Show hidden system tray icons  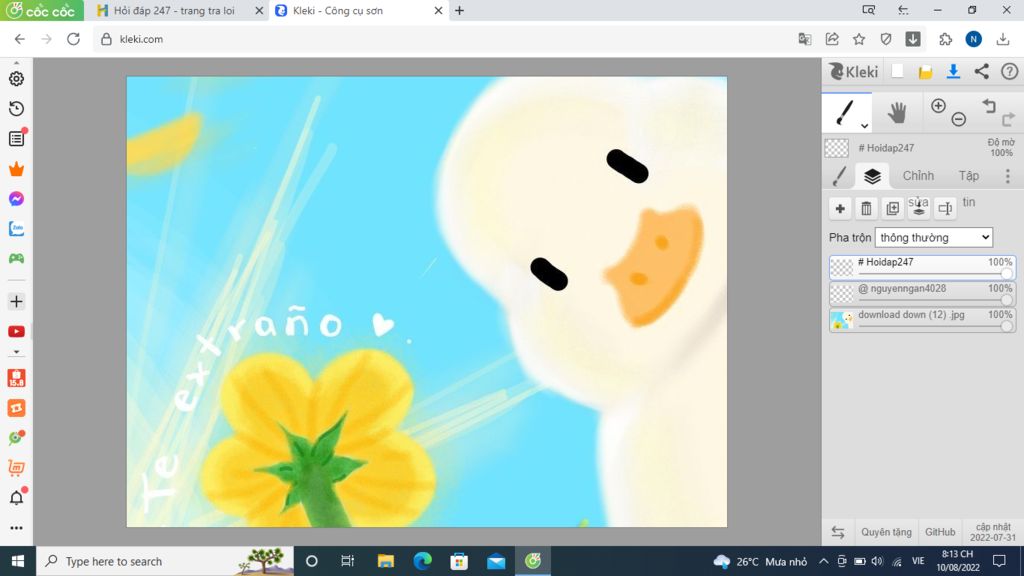[823, 561]
